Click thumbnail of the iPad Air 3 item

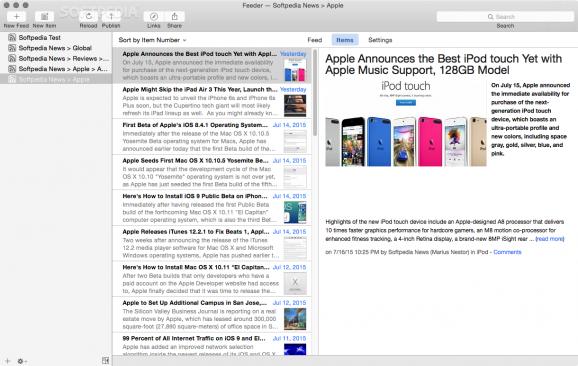click(295, 106)
